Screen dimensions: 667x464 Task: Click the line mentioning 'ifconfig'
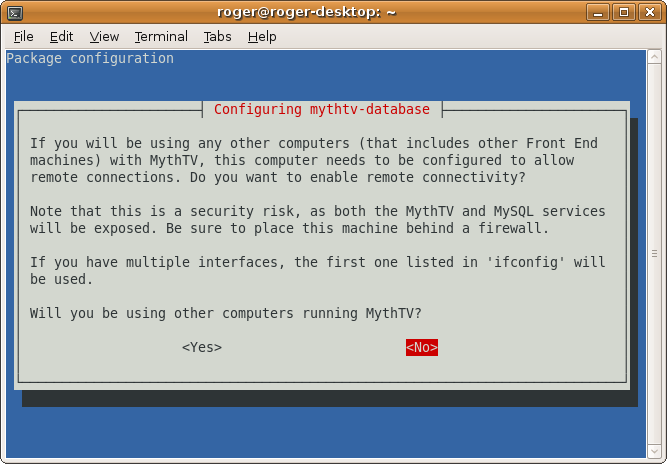[317, 262]
